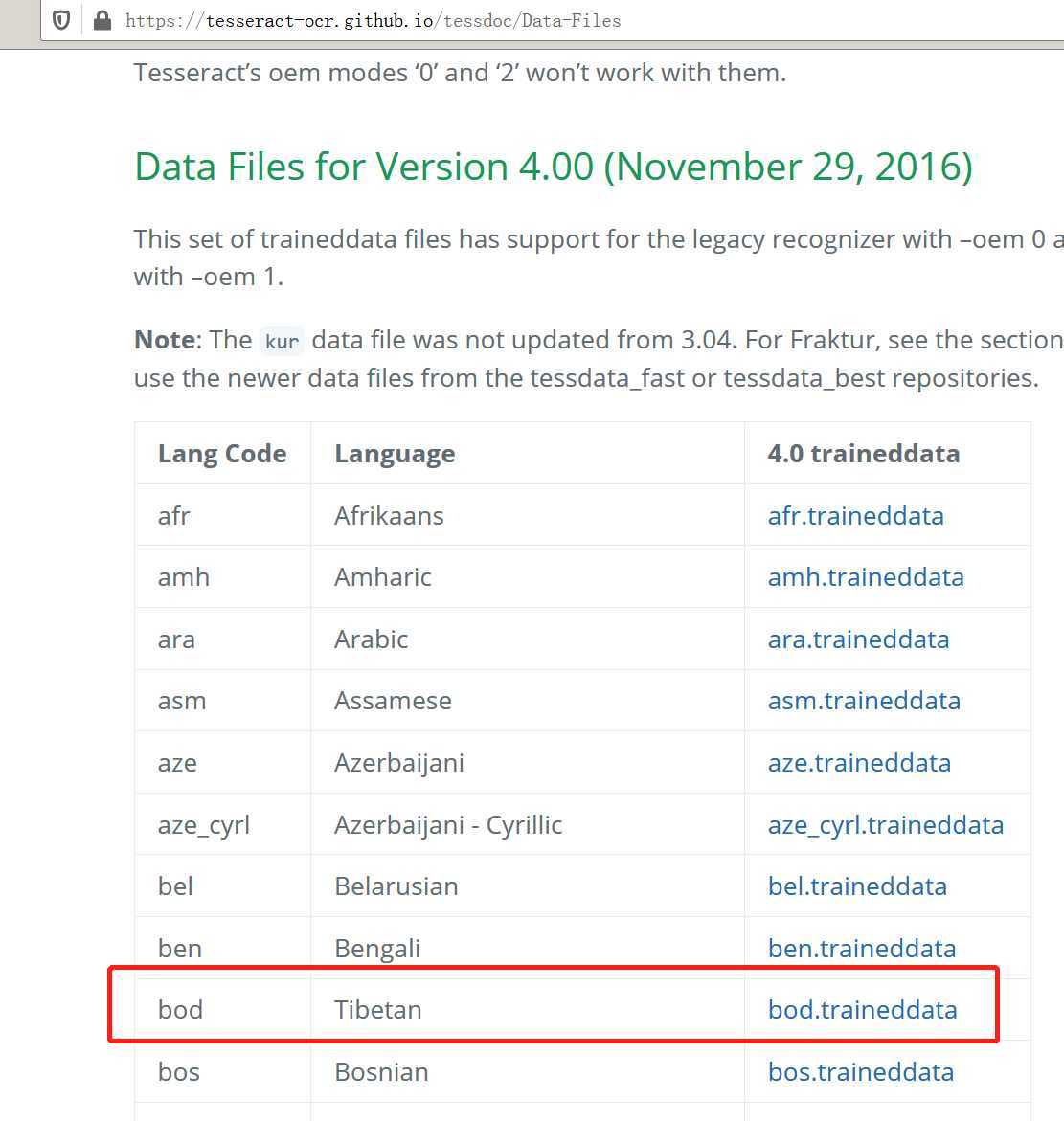Open the ara.traineddata link
The height and width of the screenshot is (1121, 1064).
(858, 639)
